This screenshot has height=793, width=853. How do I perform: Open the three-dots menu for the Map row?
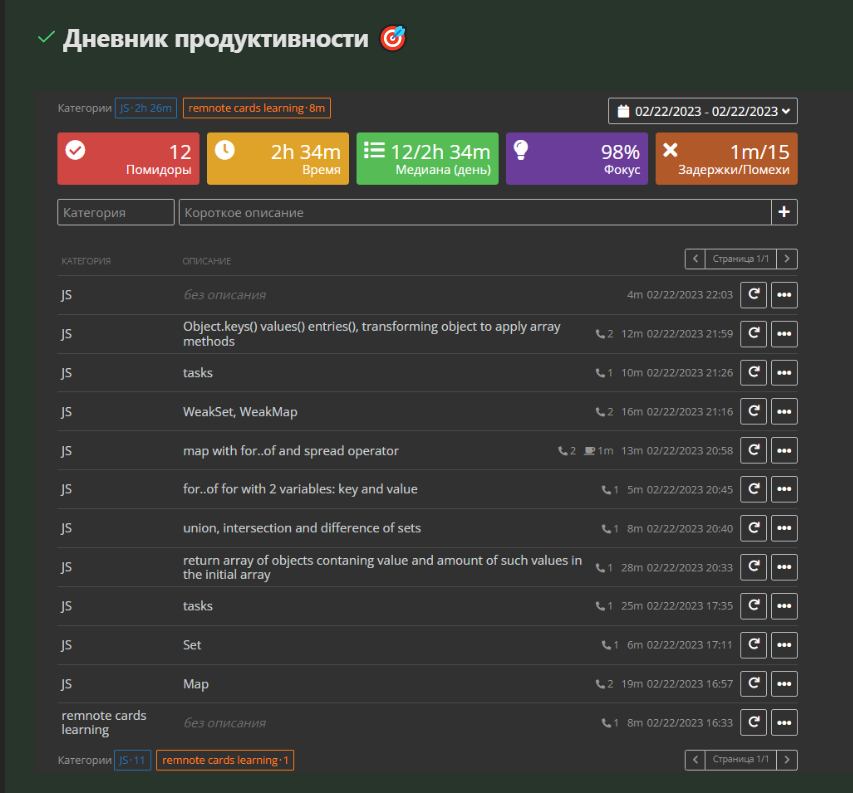pyautogui.click(x=784, y=684)
